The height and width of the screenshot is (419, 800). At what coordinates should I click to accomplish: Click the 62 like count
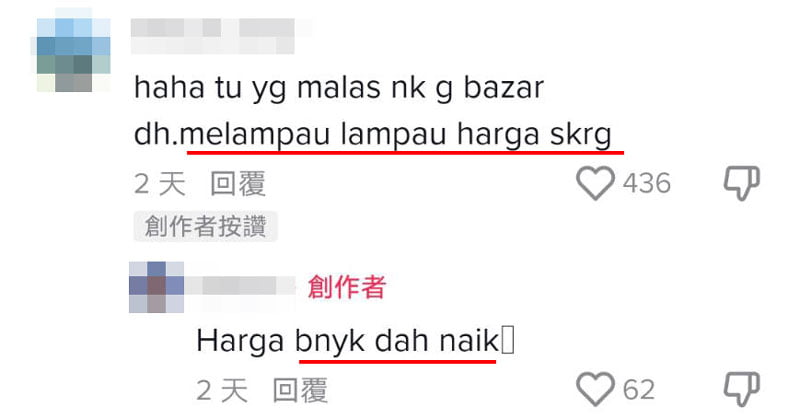(x=638, y=390)
